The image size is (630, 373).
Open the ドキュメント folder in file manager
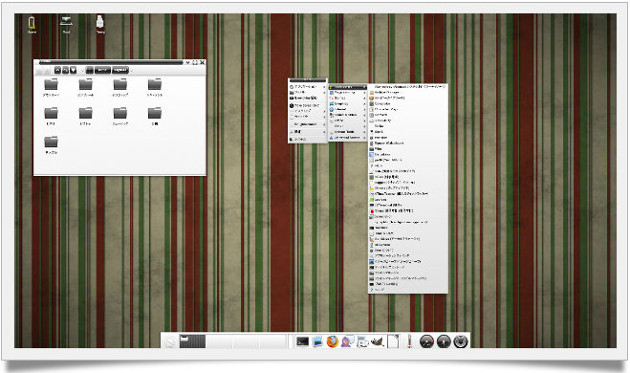[155, 88]
